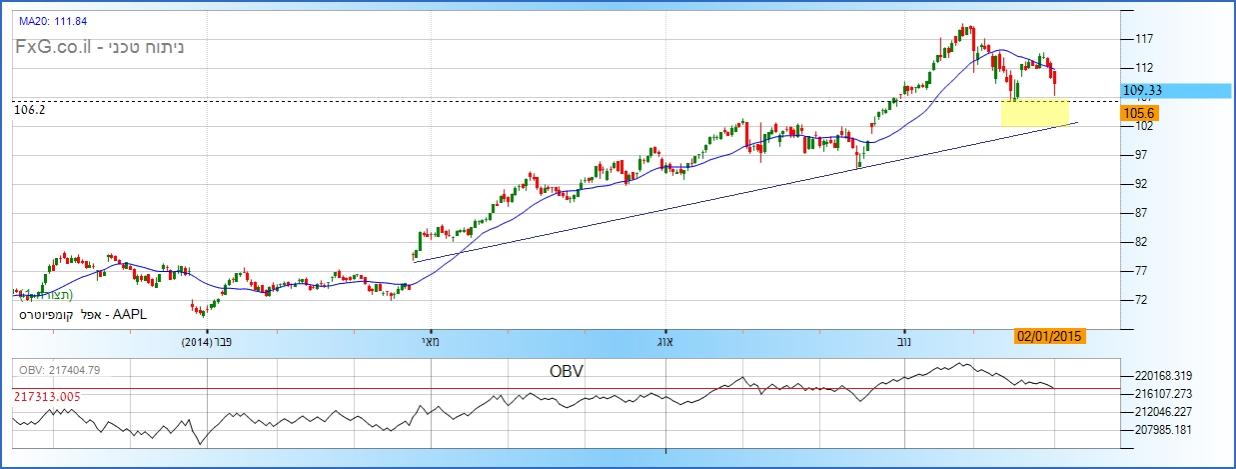Click the אוג month label on time axis
1236x469 pixels.
coord(666,342)
